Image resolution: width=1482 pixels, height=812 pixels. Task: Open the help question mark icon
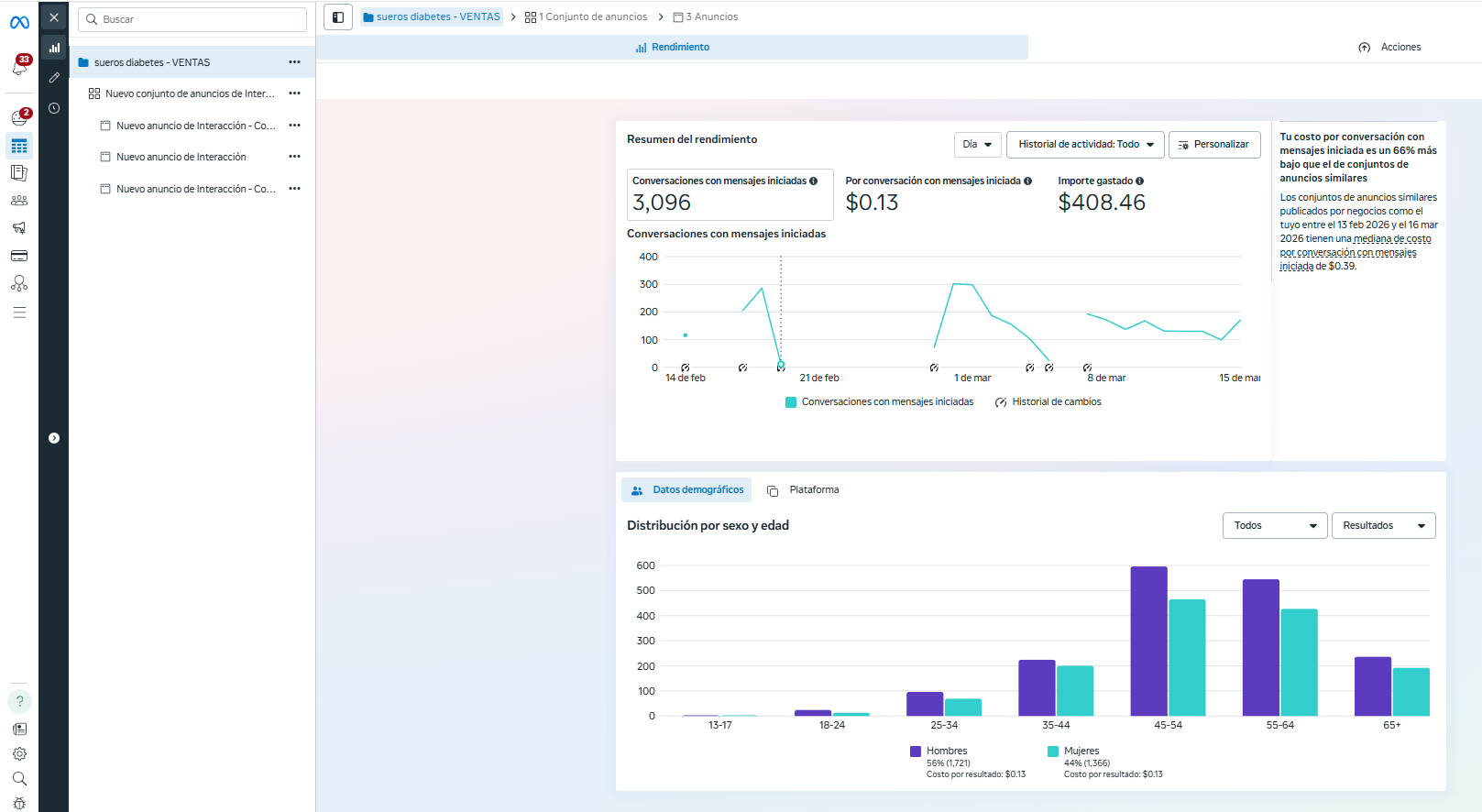[x=19, y=701]
